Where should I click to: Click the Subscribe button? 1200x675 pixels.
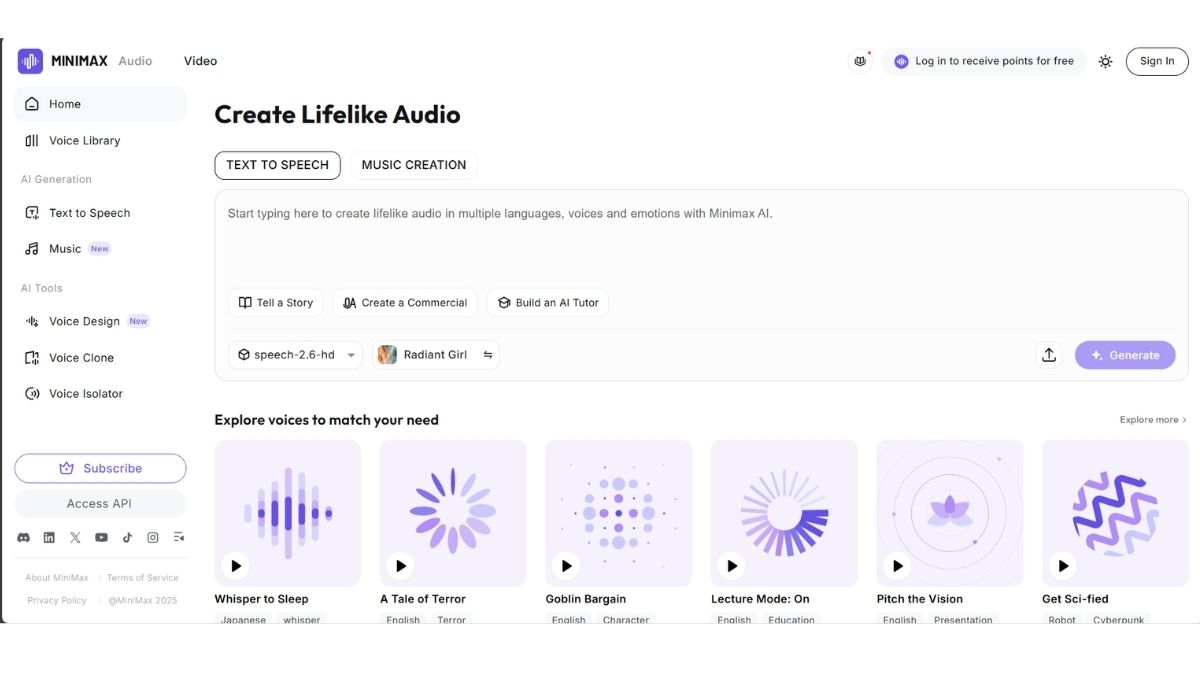click(x=100, y=468)
